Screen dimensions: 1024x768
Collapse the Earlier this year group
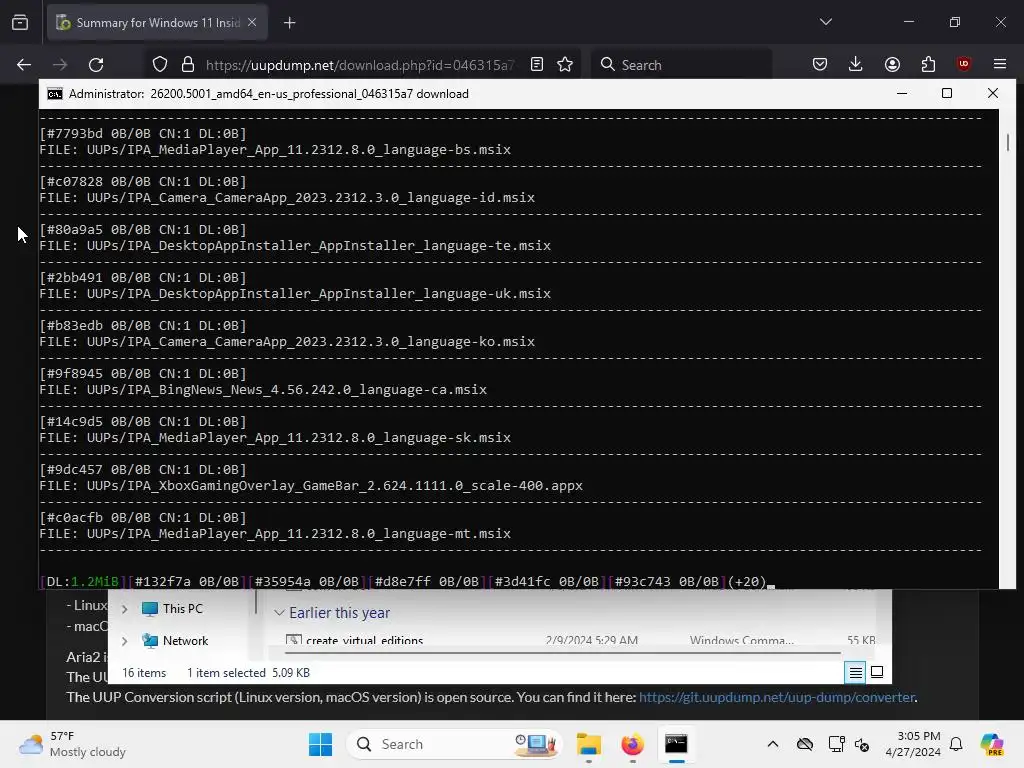(x=279, y=613)
